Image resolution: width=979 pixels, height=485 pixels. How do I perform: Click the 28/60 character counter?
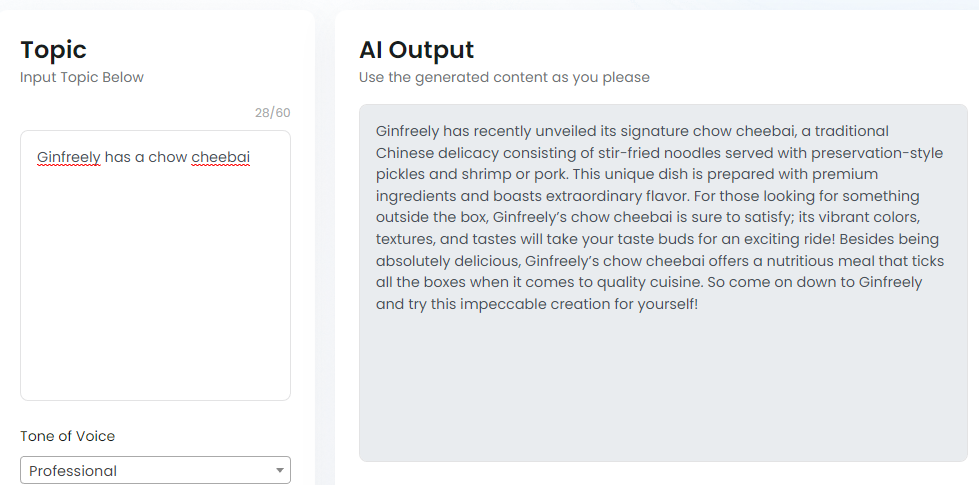pyautogui.click(x=272, y=113)
